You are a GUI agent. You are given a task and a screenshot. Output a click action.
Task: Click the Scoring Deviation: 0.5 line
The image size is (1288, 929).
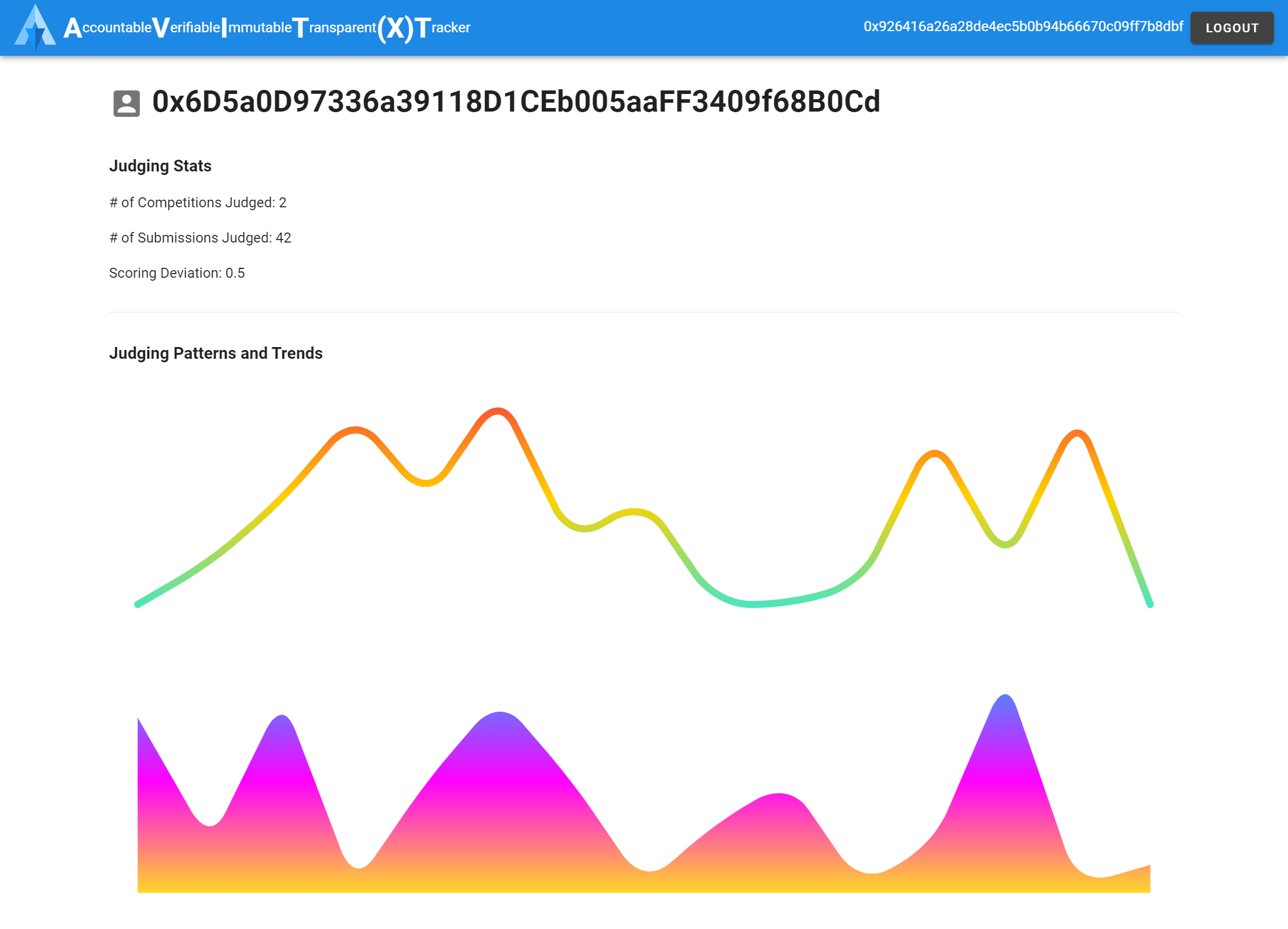(x=177, y=273)
